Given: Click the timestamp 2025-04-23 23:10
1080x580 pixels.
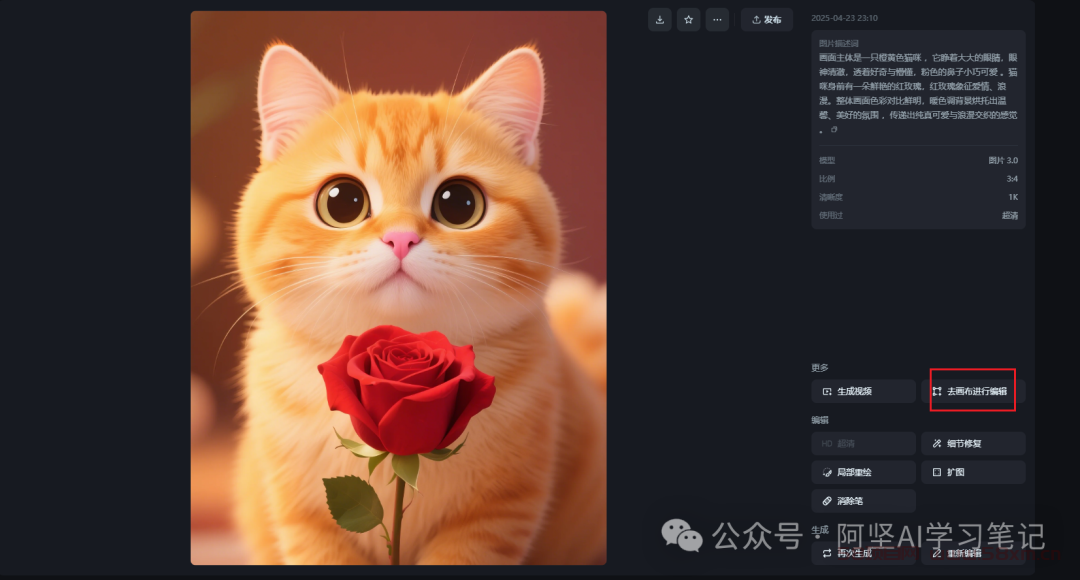Looking at the screenshot, I should pos(844,18).
